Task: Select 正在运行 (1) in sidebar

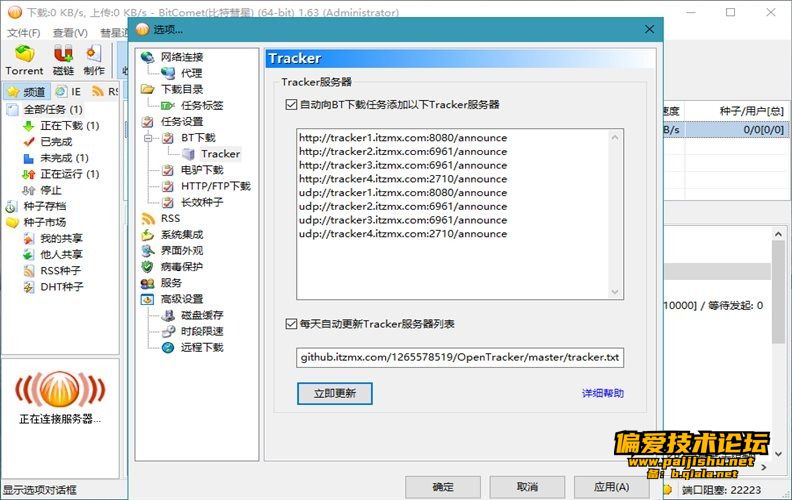Action: click(70, 174)
